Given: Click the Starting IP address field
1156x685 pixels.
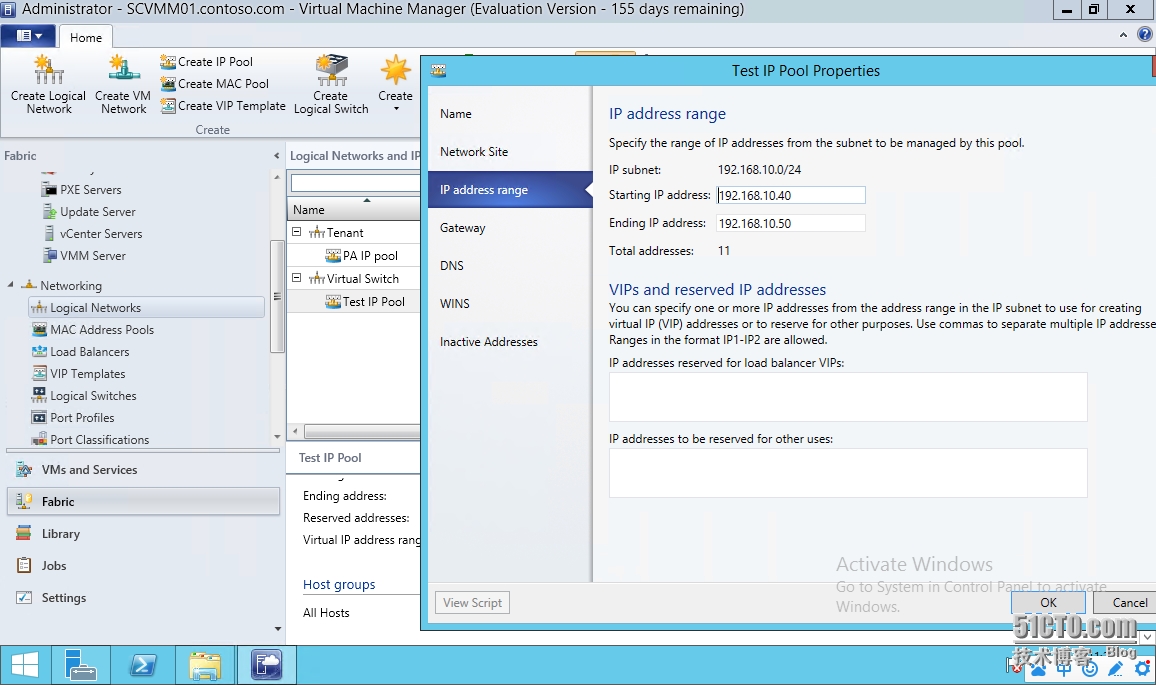Looking at the screenshot, I should point(790,195).
